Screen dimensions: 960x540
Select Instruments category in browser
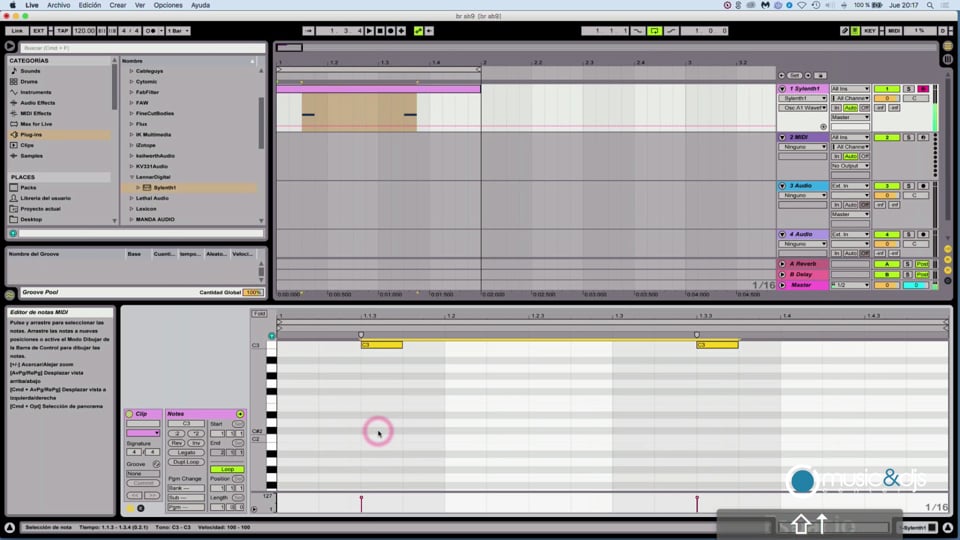pyautogui.click(x=36, y=92)
